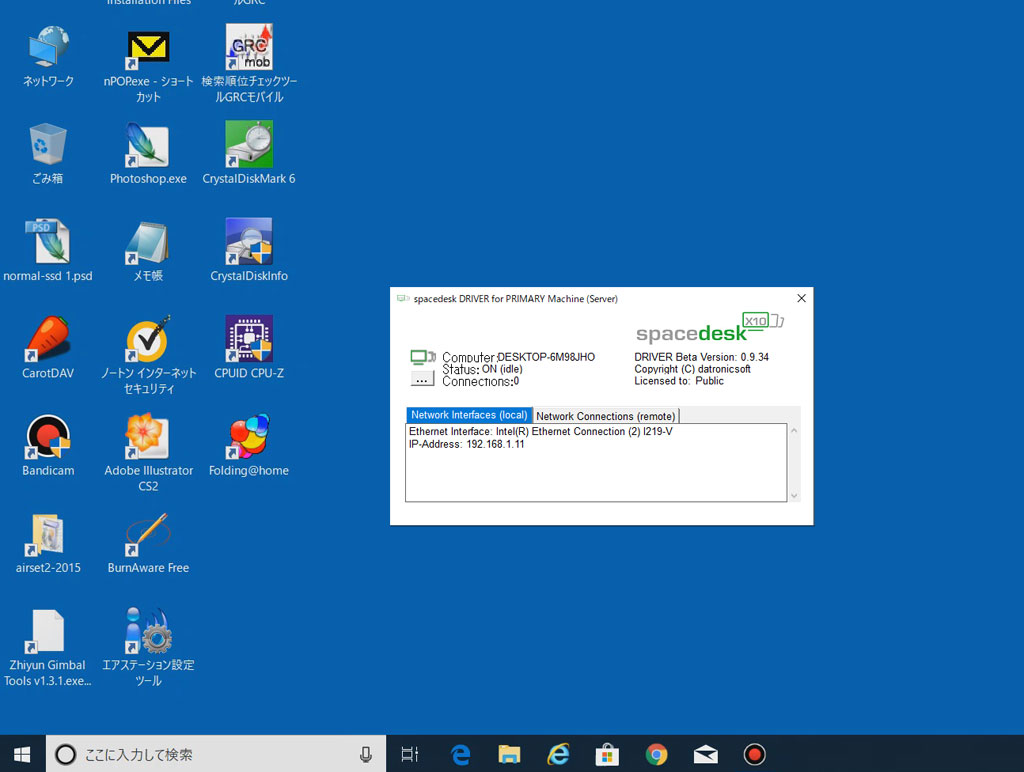Open the CarotDAV shortcut icon
The height and width of the screenshot is (772, 1024).
pos(48,340)
